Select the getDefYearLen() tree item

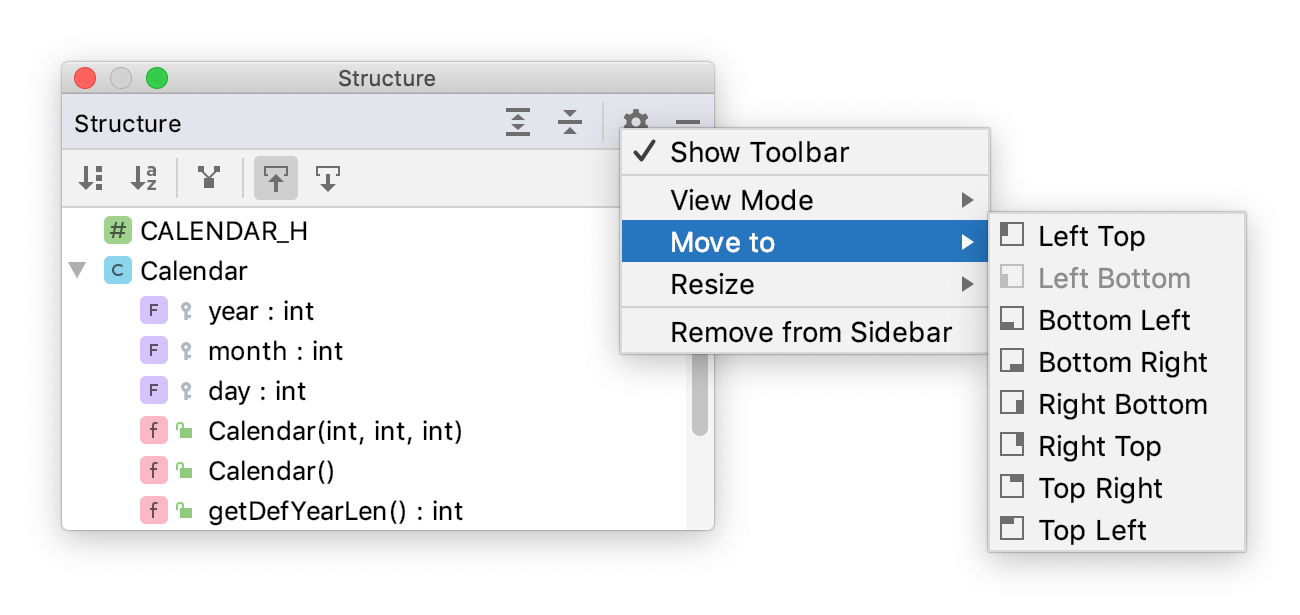pos(334,510)
